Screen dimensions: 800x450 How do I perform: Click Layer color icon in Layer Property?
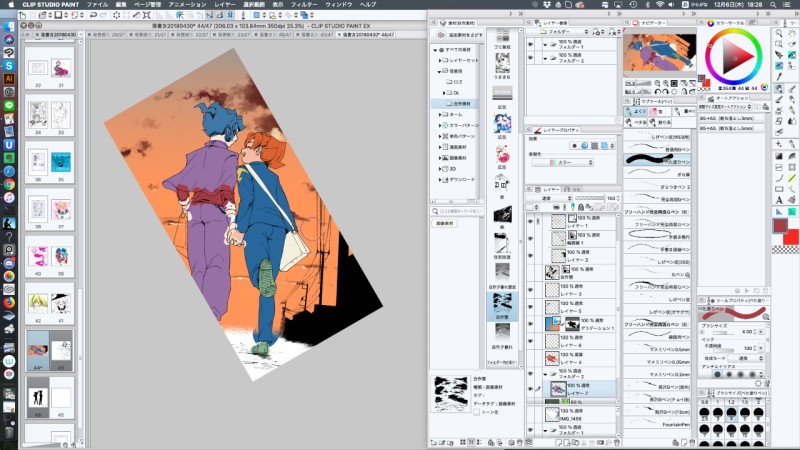(x=605, y=146)
